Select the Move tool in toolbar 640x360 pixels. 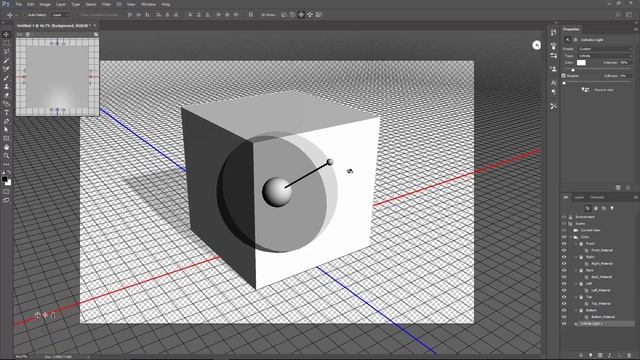pyautogui.click(x=6, y=34)
